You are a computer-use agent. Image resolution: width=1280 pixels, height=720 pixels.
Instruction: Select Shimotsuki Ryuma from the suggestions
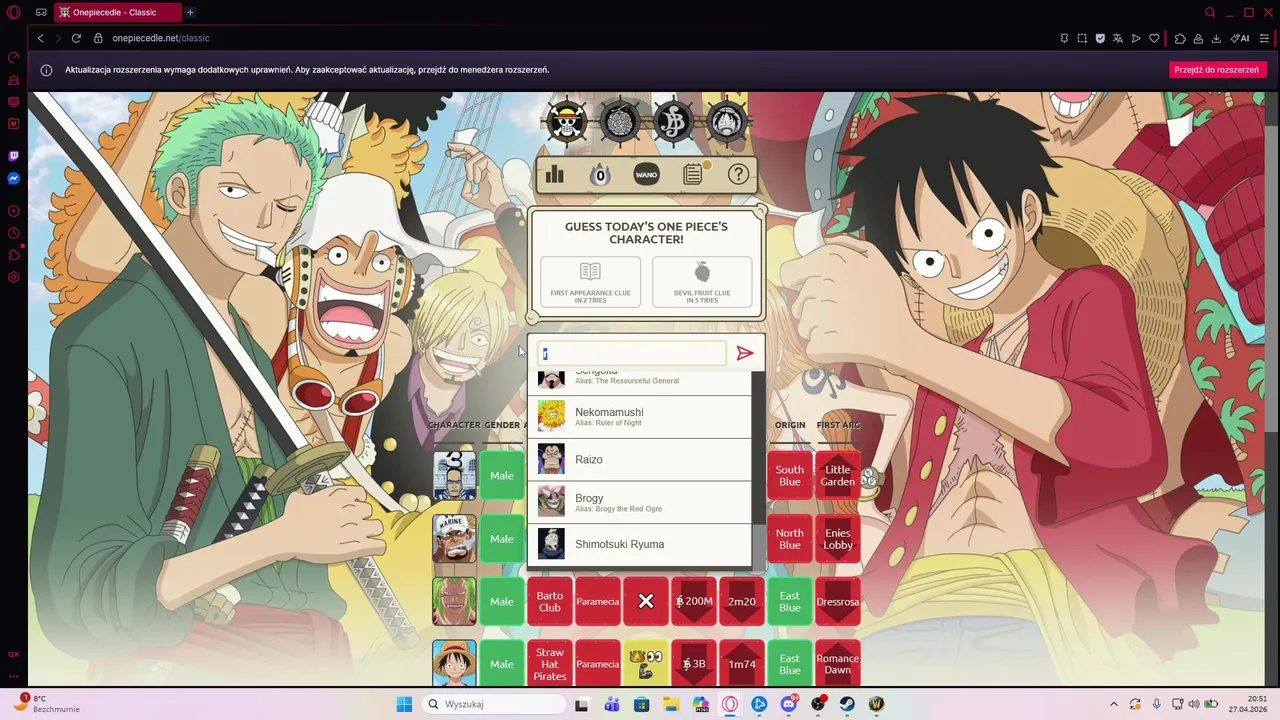pyautogui.click(x=640, y=544)
